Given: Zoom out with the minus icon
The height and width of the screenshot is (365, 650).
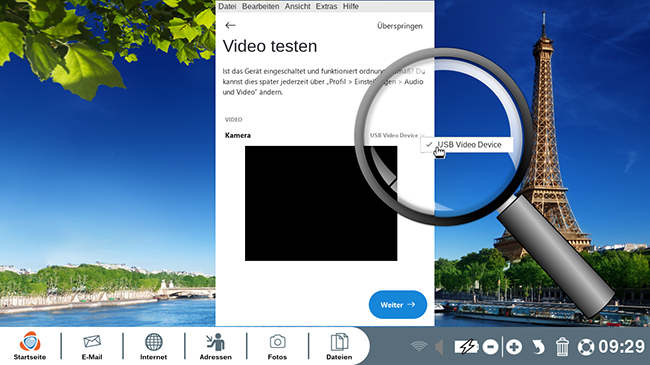Looking at the screenshot, I should pos(490,347).
